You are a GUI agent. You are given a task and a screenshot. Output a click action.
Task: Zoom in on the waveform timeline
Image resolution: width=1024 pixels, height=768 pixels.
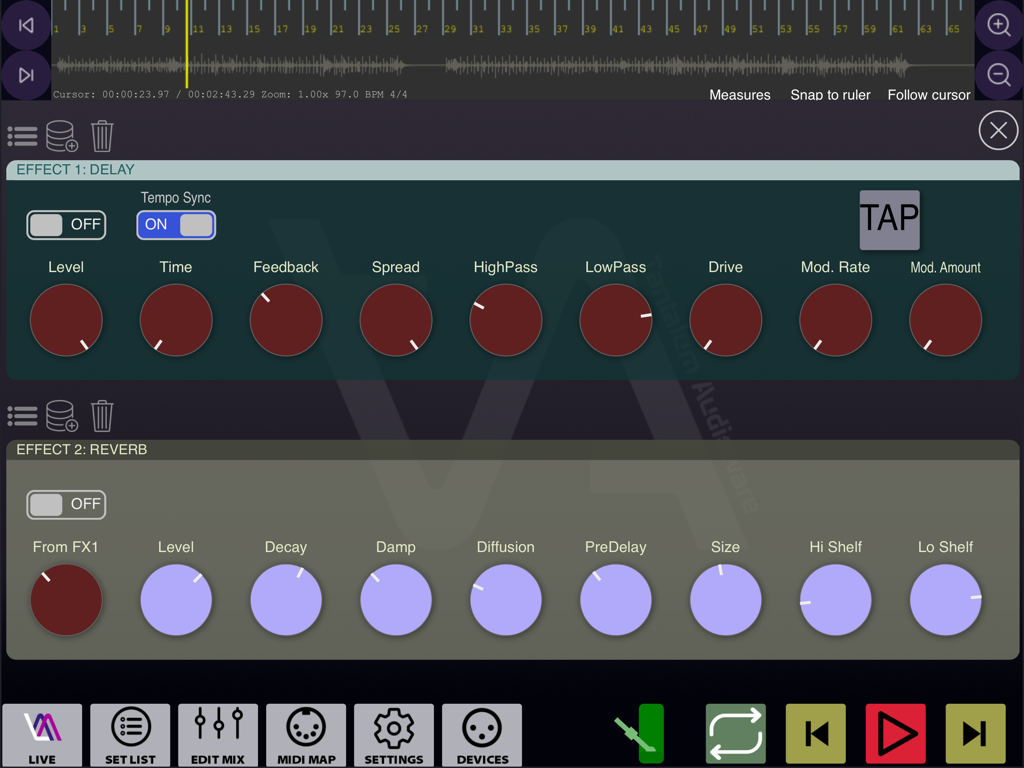click(998, 25)
